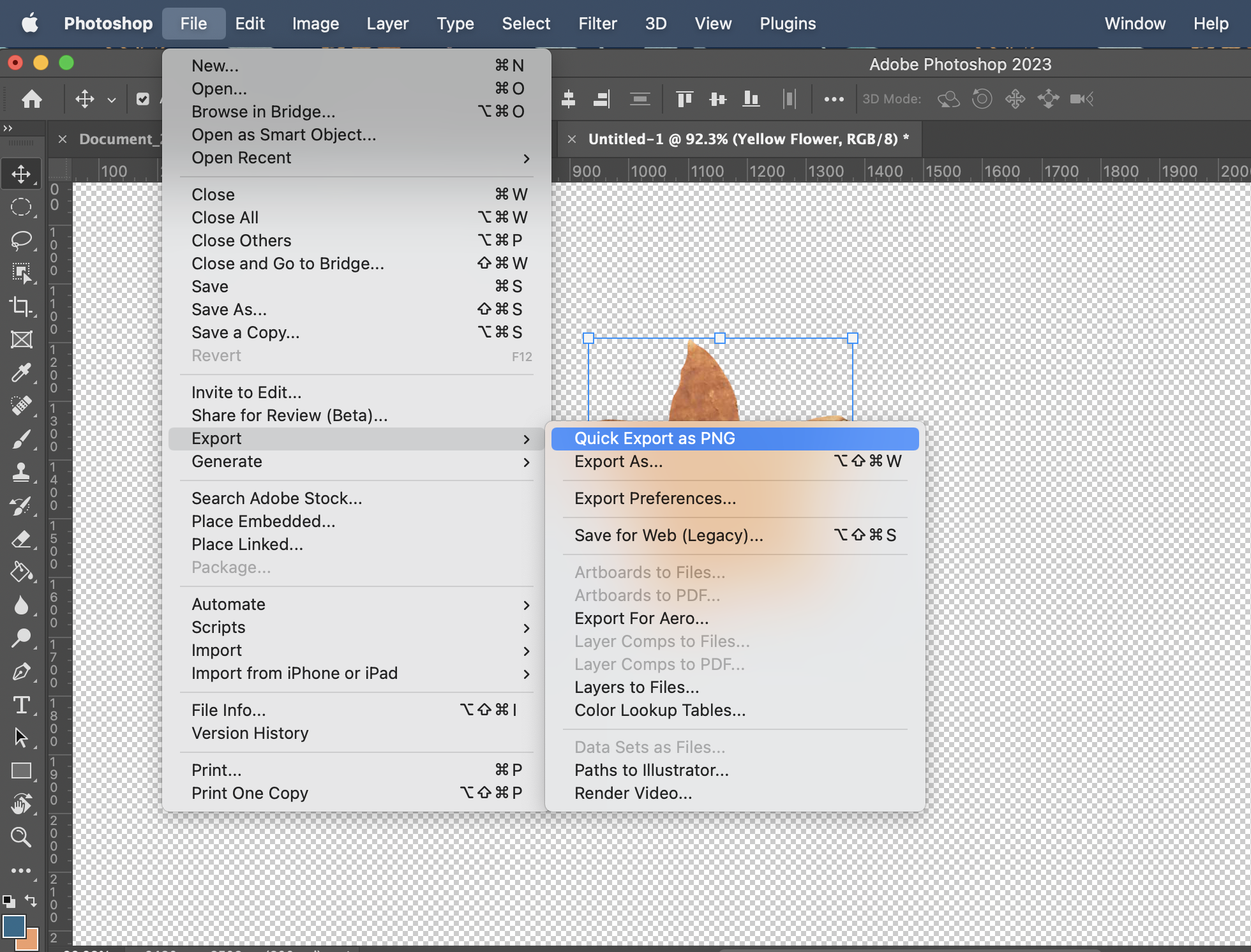Reset default foreground and background colors
1251x952 pixels.
pyautogui.click(x=9, y=901)
